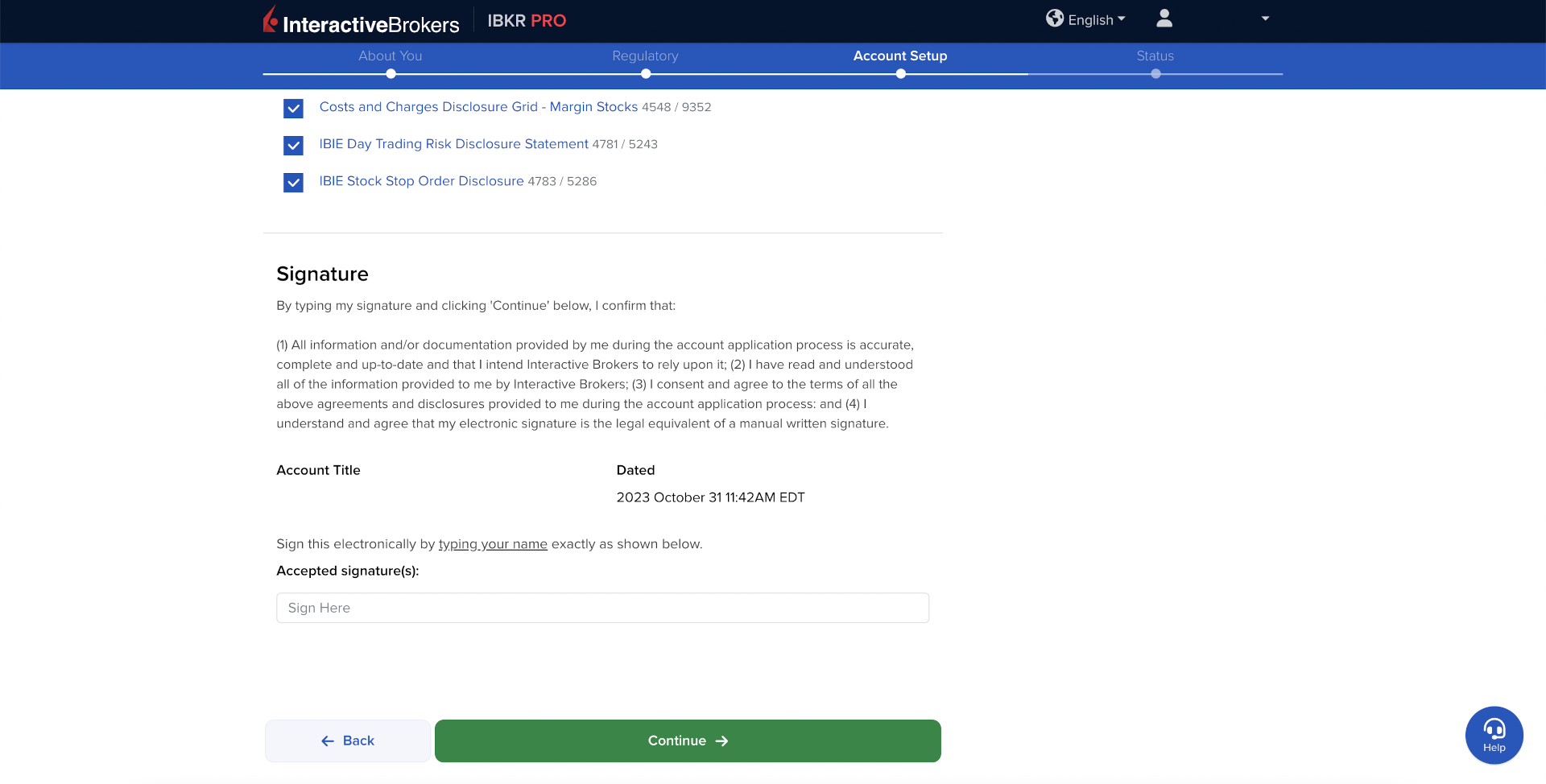1546x784 pixels.
Task: Uncheck Costs and Charges Disclosure Grid checkbox
Action: point(293,108)
